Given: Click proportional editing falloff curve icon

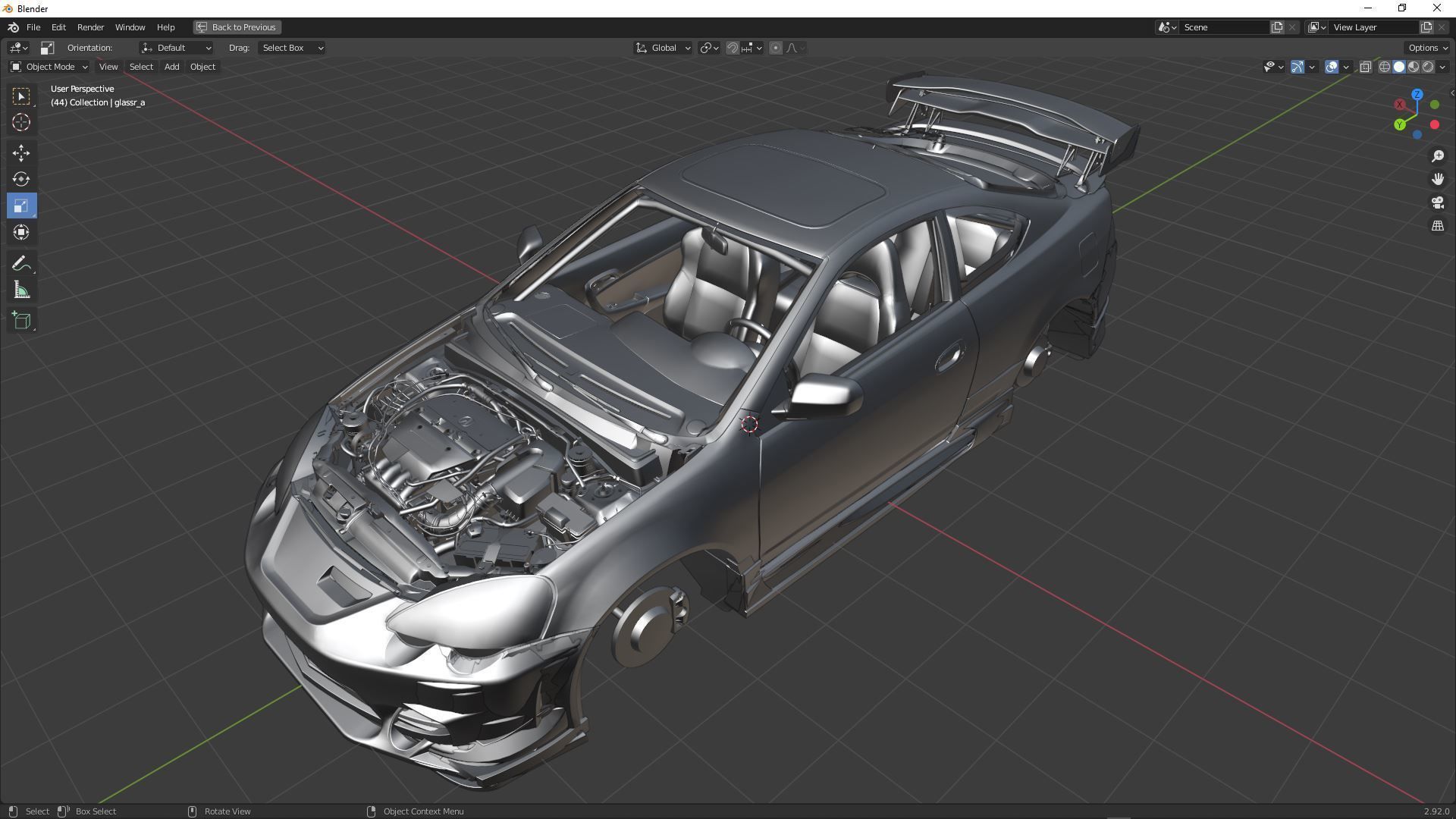Looking at the screenshot, I should (x=795, y=48).
